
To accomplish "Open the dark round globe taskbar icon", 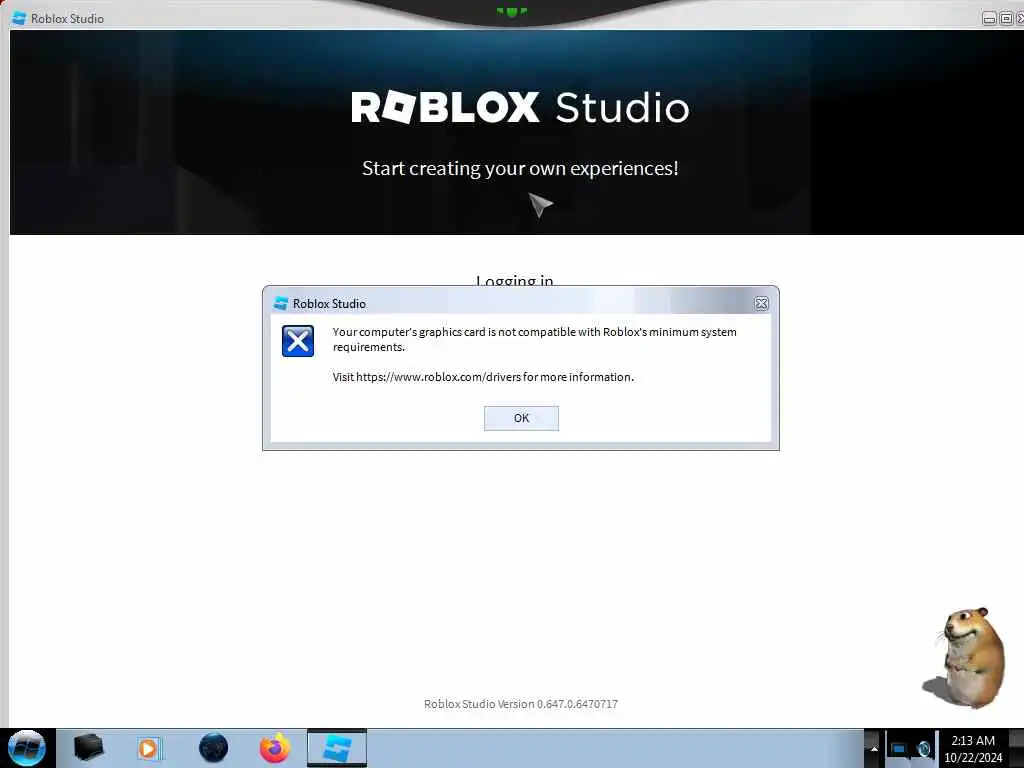I will [214, 748].
